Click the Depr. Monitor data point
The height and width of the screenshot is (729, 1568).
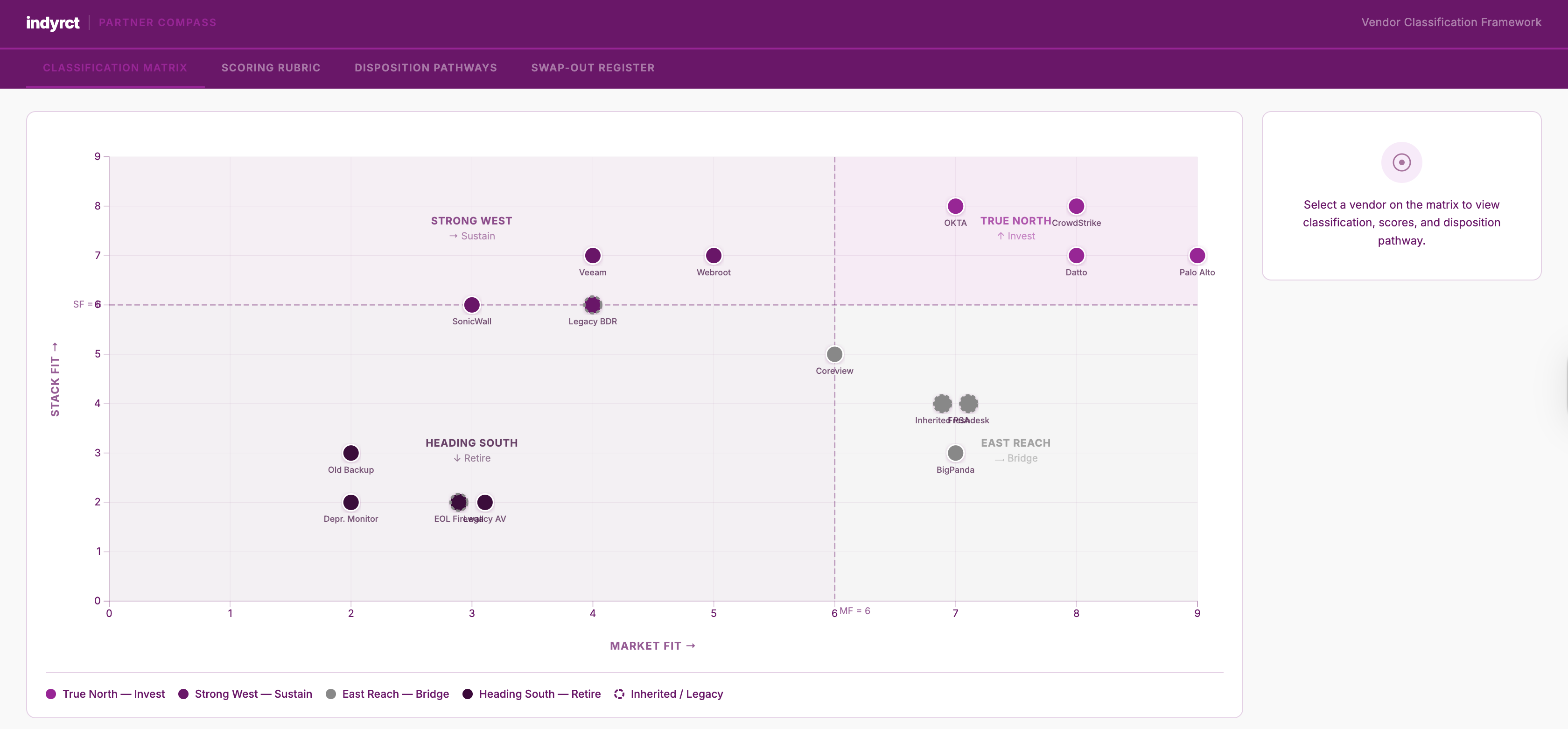coord(350,502)
